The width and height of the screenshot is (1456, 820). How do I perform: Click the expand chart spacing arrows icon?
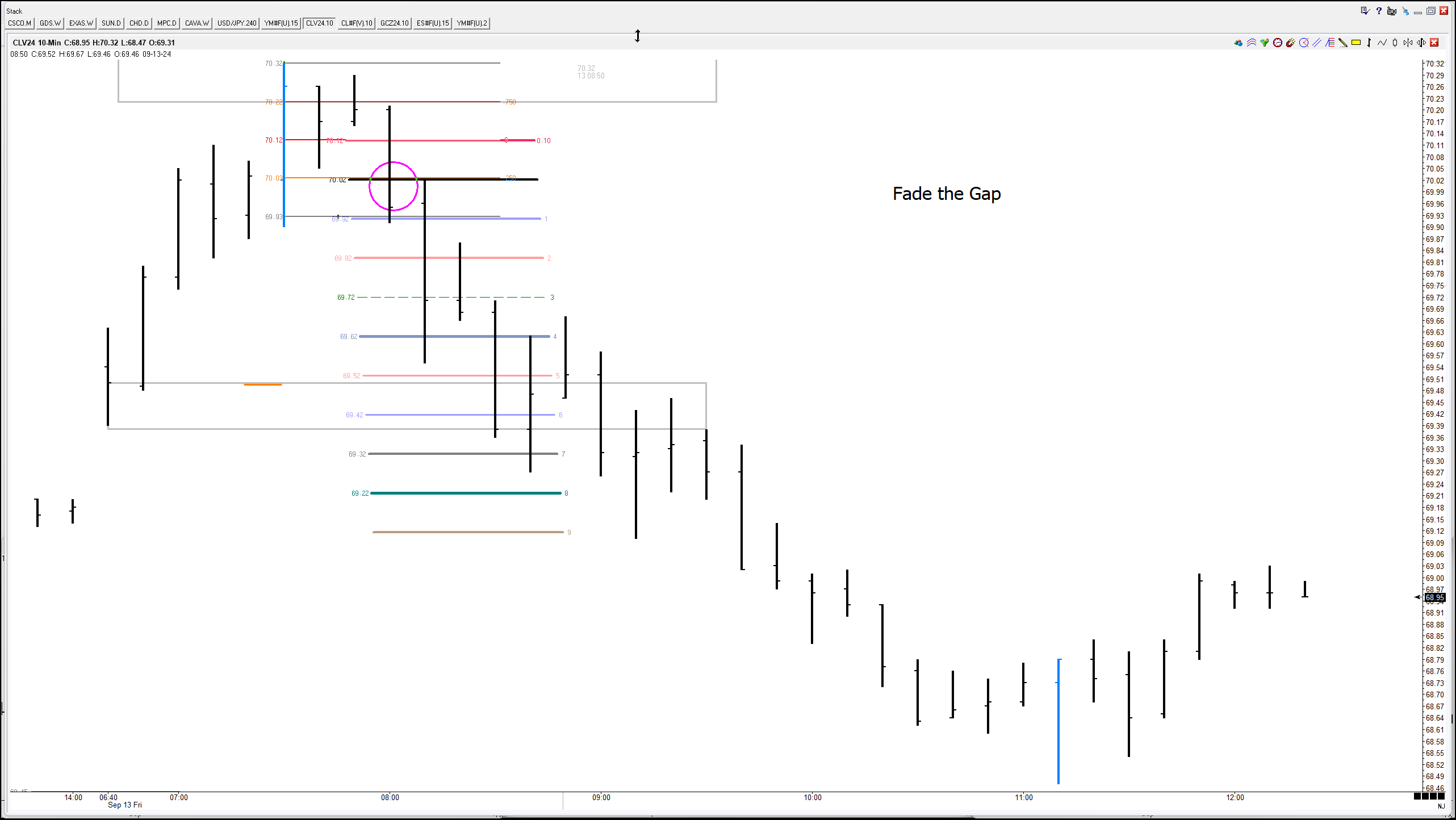(x=1421, y=43)
